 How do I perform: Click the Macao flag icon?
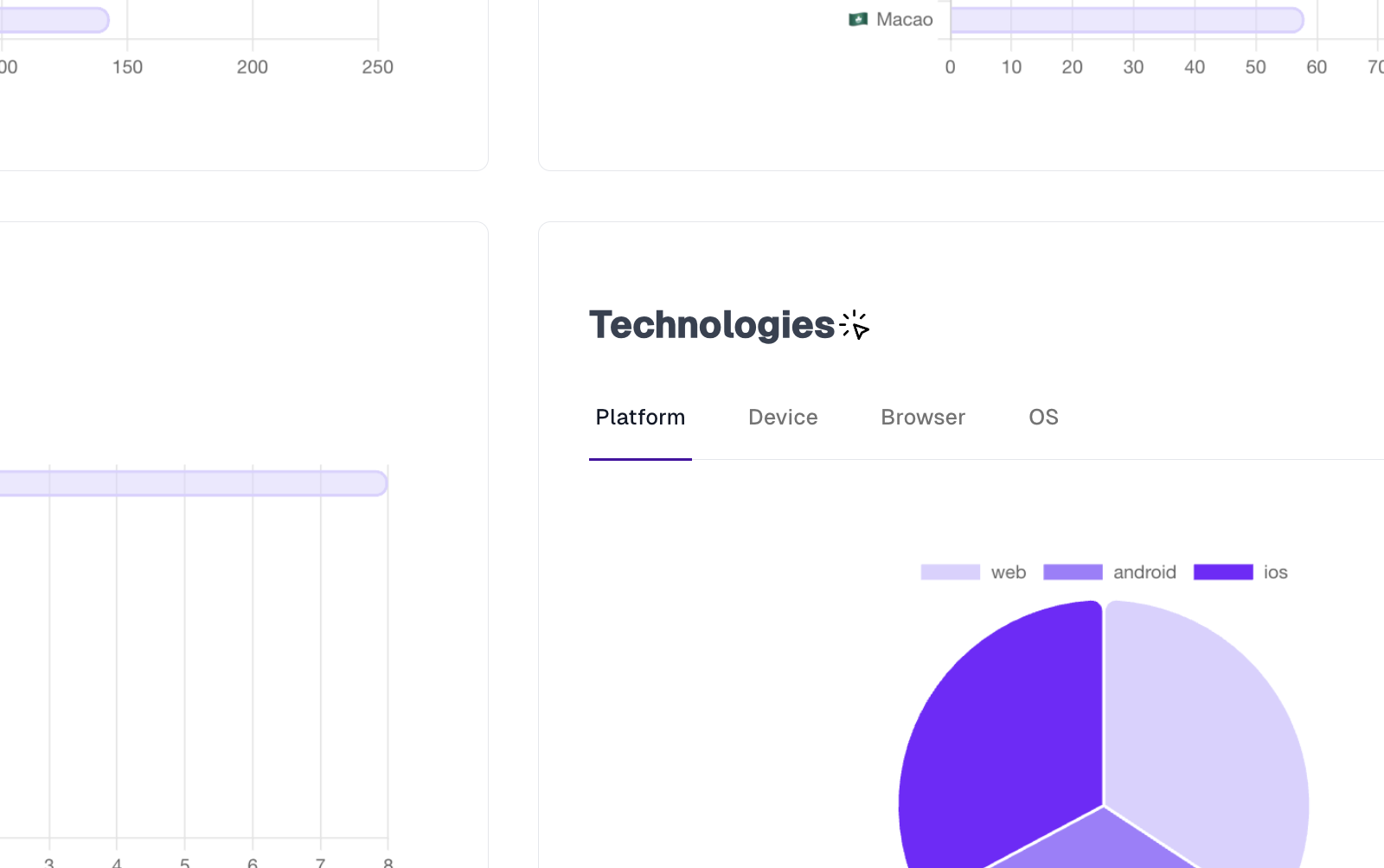tap(858, 19)
